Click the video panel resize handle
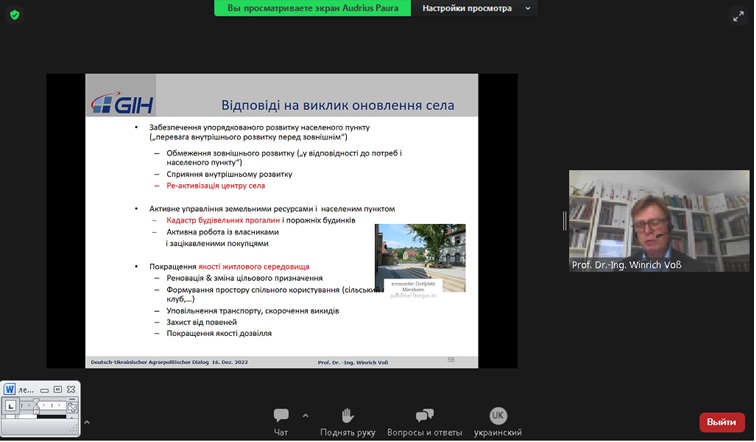The width and height of the screenshot is (756, 442). pyautogui.click(x=565, y=221)
